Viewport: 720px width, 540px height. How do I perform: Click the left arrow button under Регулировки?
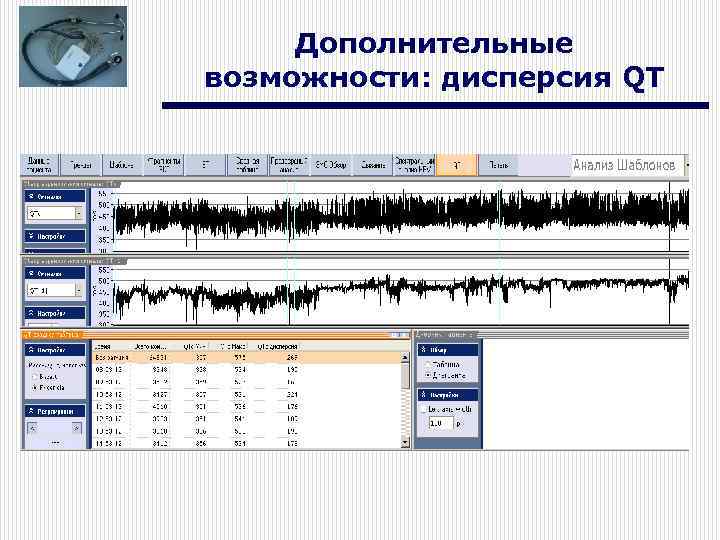pos(32,428)
